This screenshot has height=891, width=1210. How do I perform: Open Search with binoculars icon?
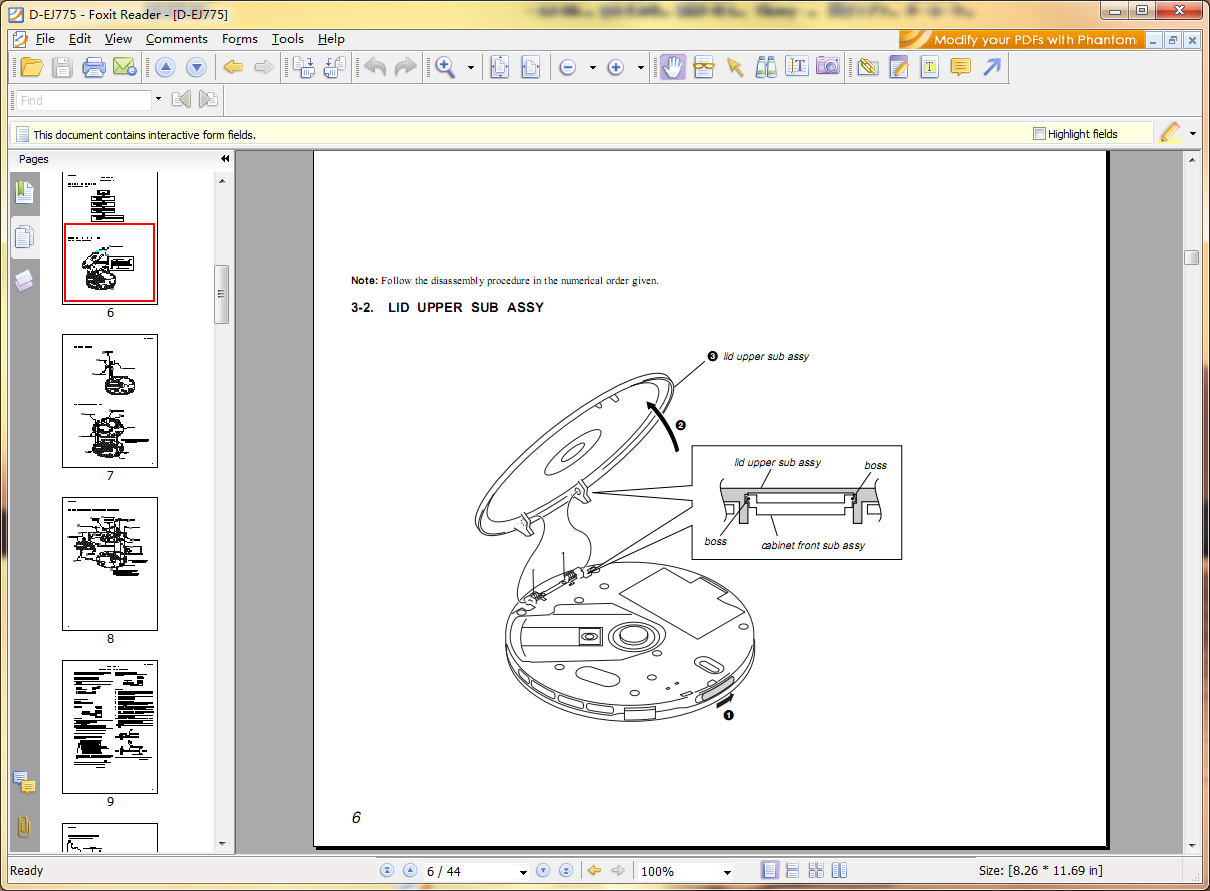point(766,67)
